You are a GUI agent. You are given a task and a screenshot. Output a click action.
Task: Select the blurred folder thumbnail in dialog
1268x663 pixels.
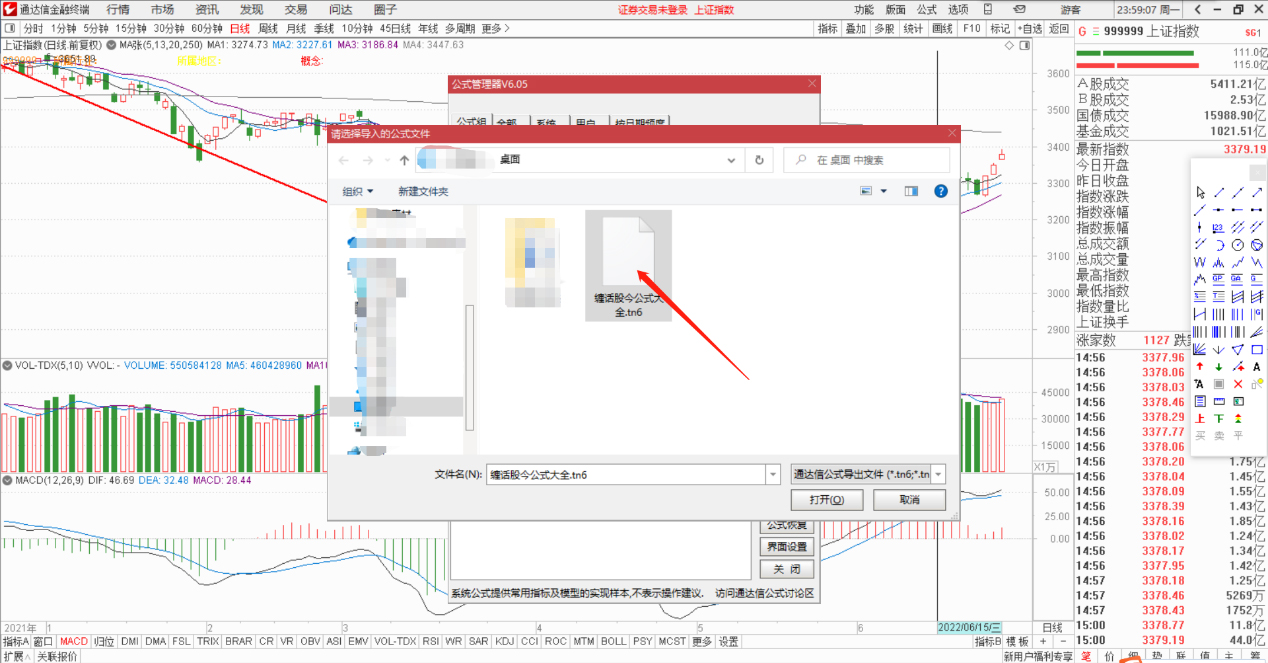coord(531,260)
